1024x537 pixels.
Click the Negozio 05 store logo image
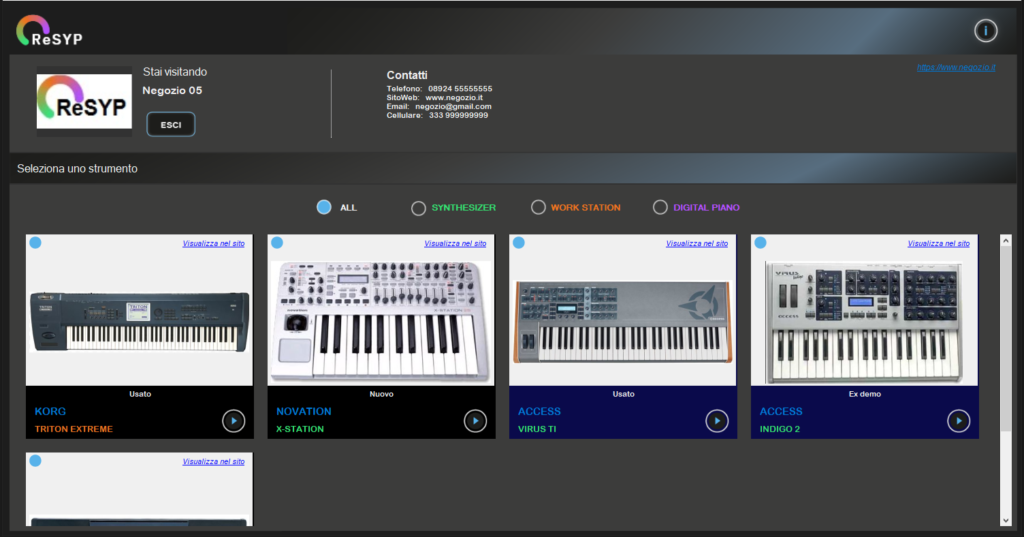pyautogui.click(x=84, y=101)
